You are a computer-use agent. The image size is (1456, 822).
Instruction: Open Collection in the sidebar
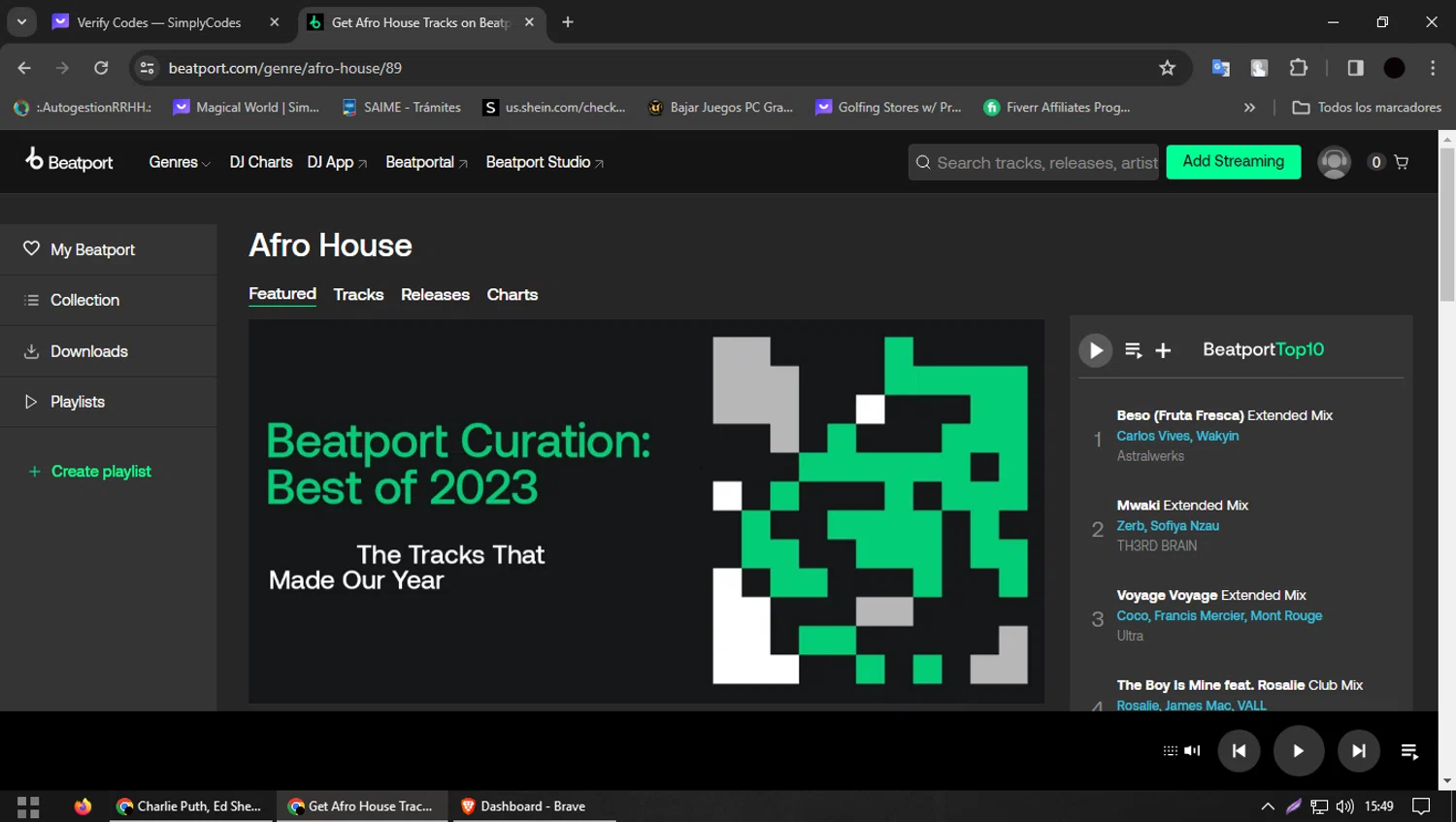(109, 300)
